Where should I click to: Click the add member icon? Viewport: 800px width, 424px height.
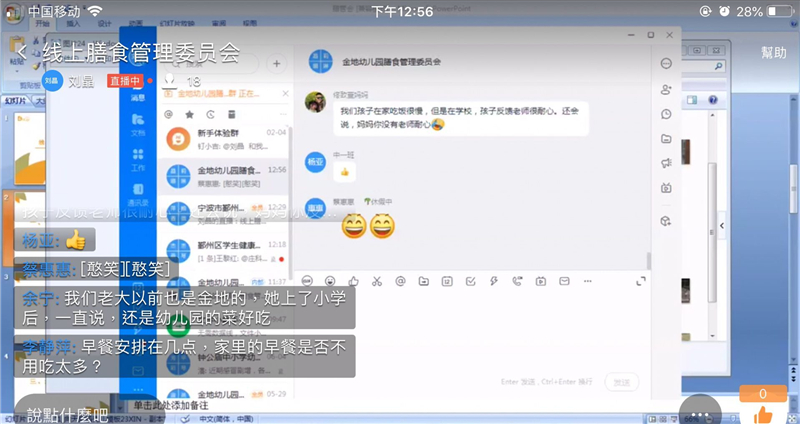666,89
